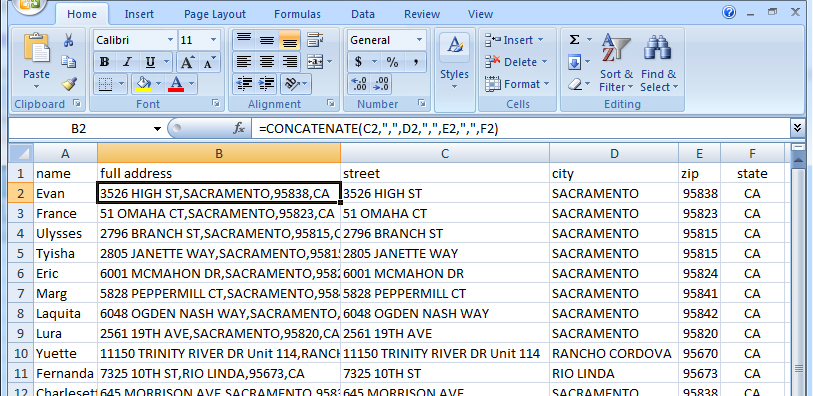Apply cell borders icon

105,83
